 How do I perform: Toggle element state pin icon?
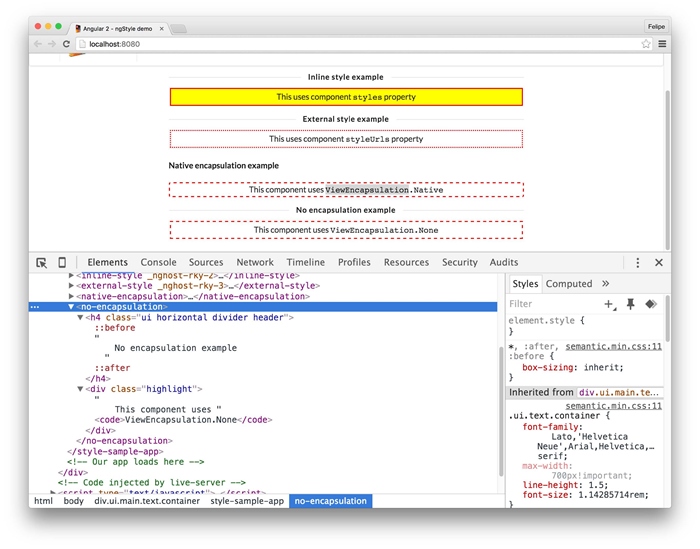(630, 304)
